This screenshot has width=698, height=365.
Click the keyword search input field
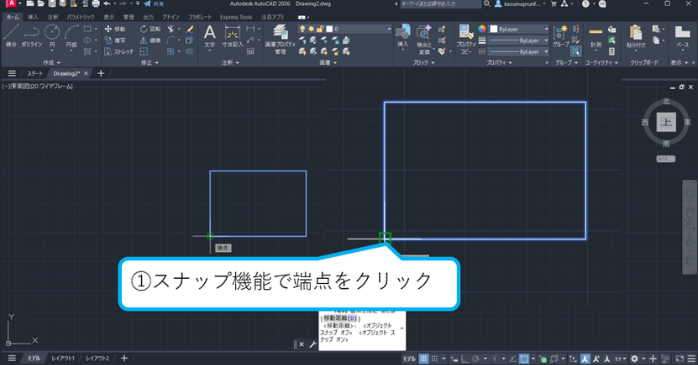coord(441,4)
